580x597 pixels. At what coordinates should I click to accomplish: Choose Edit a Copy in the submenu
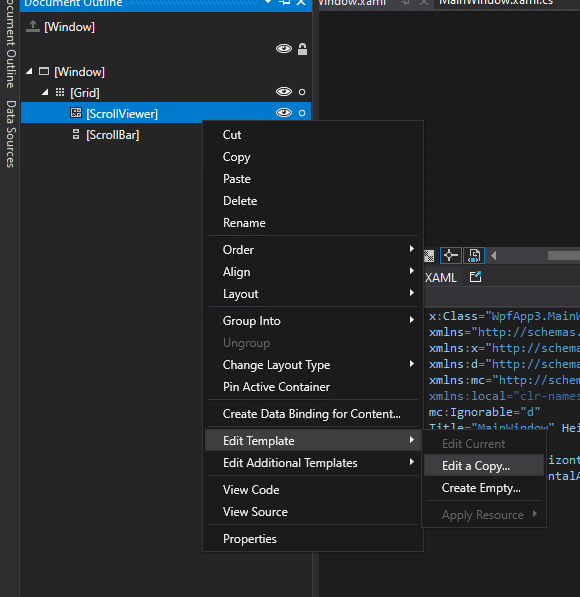(484, 466)
